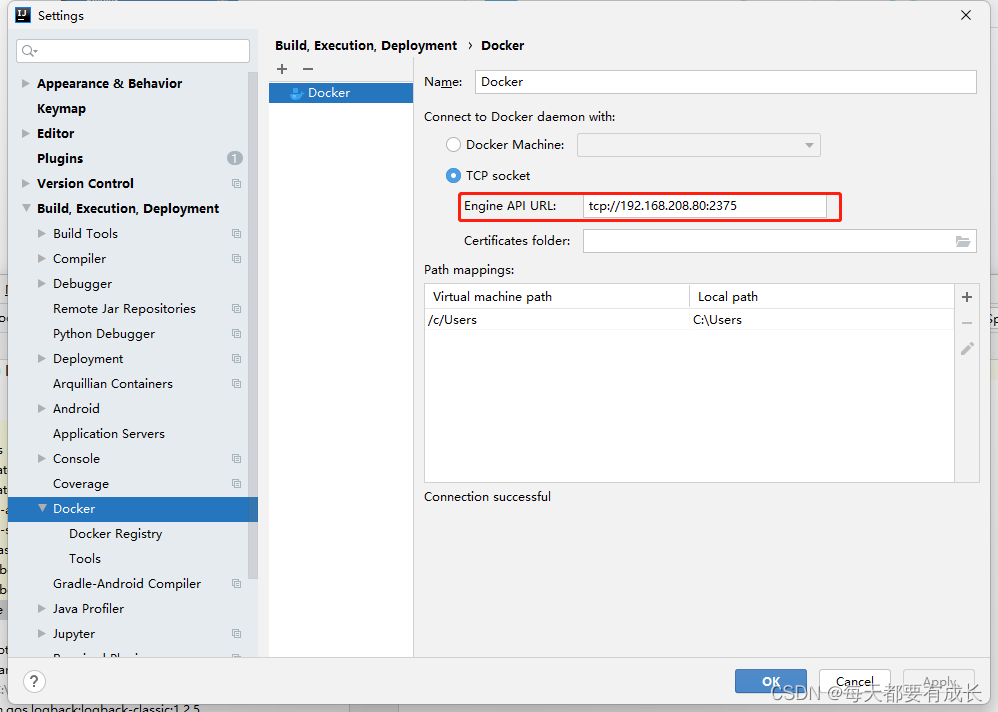The image size is (998, 712).
Task: Click inside the Engine API URL field
Action: [x=710, y=207]
